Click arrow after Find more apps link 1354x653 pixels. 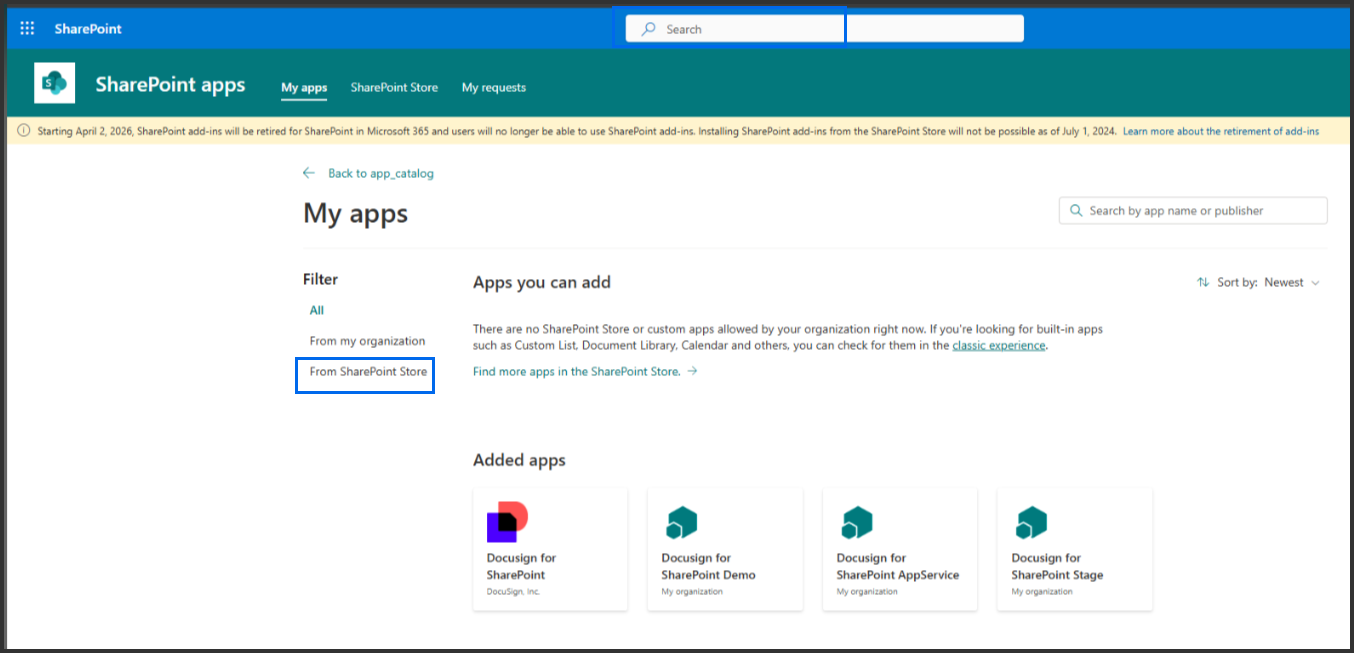[692, 371]
